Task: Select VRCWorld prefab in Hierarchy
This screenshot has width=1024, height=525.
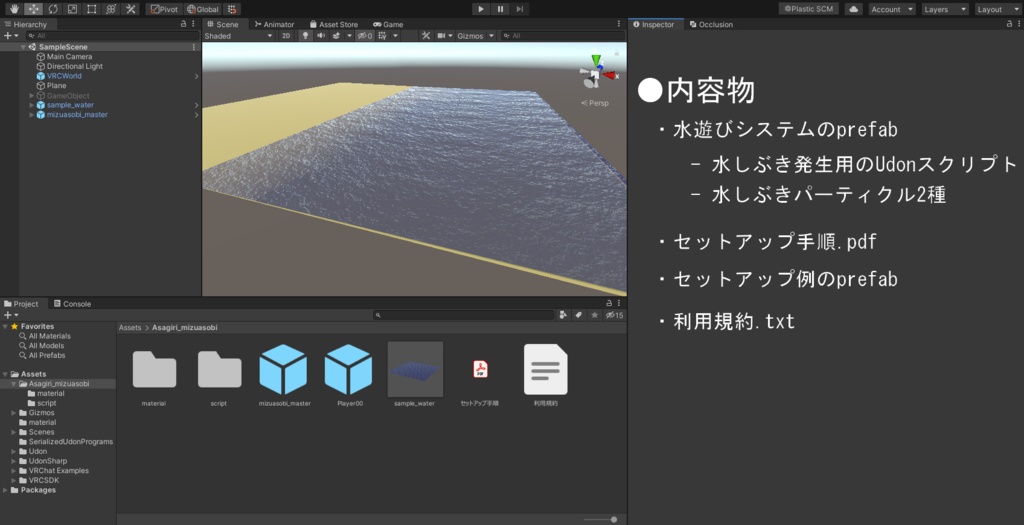Action: coord(64,76)
